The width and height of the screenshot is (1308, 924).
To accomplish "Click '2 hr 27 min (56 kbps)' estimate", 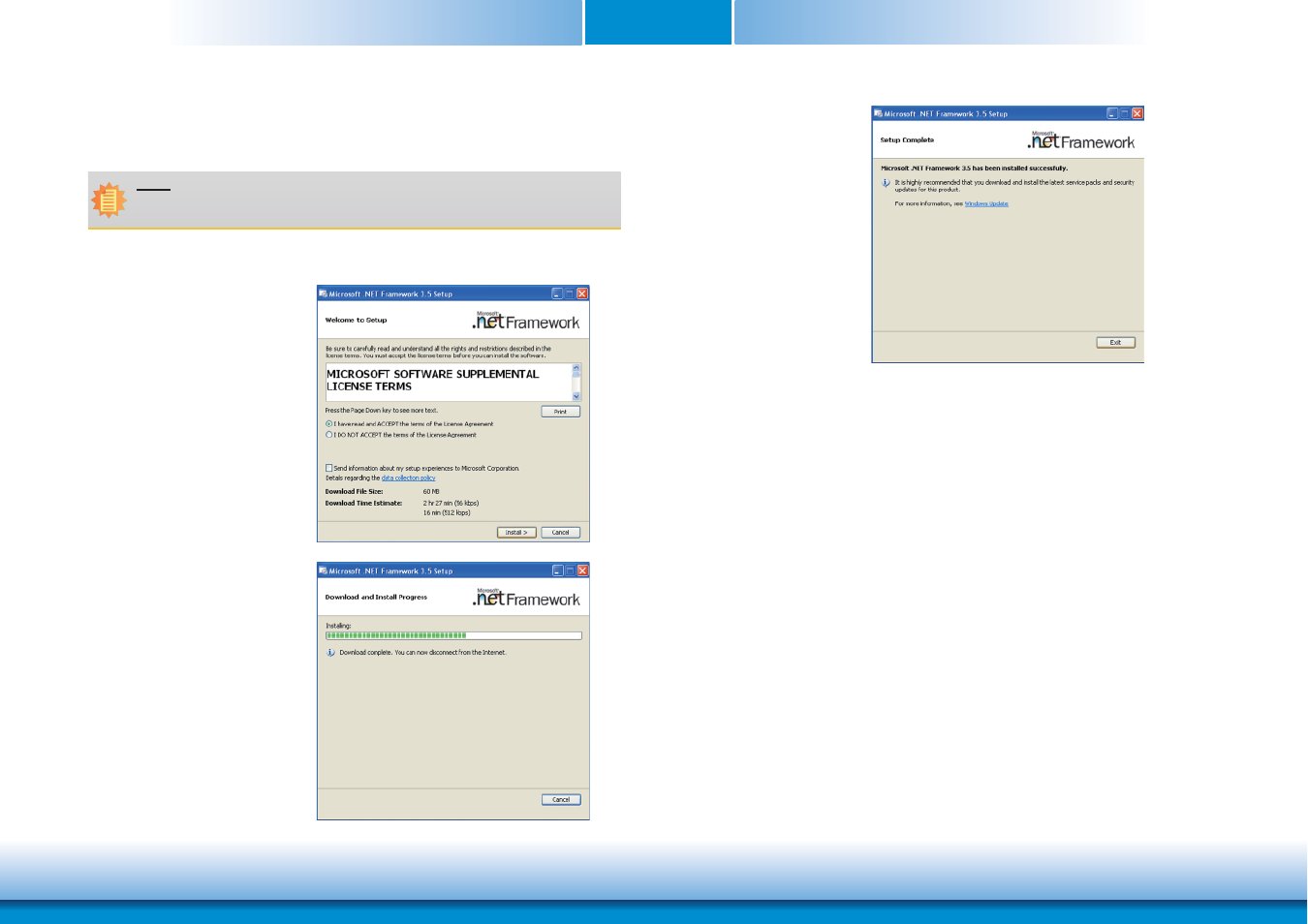I will [451, 504].
